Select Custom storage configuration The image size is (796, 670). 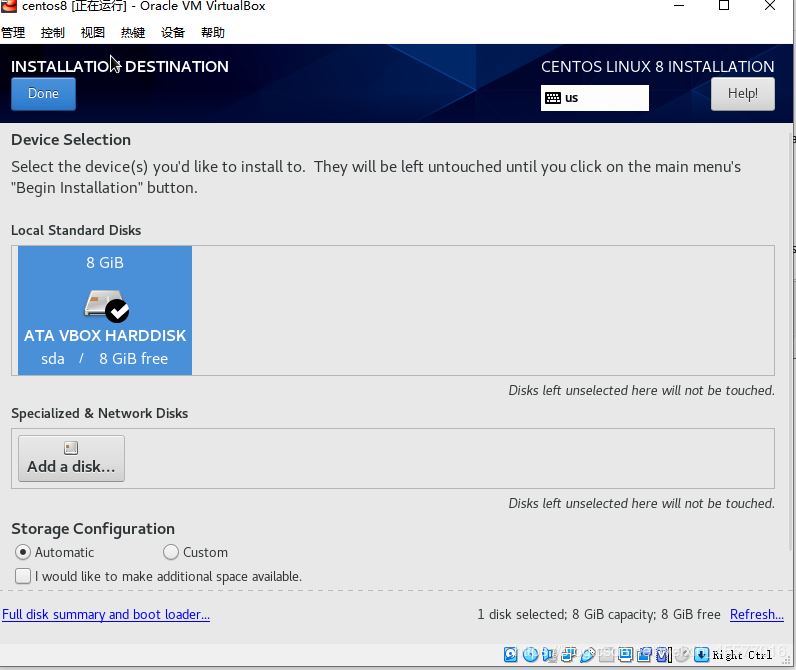(x=171, y=552)
